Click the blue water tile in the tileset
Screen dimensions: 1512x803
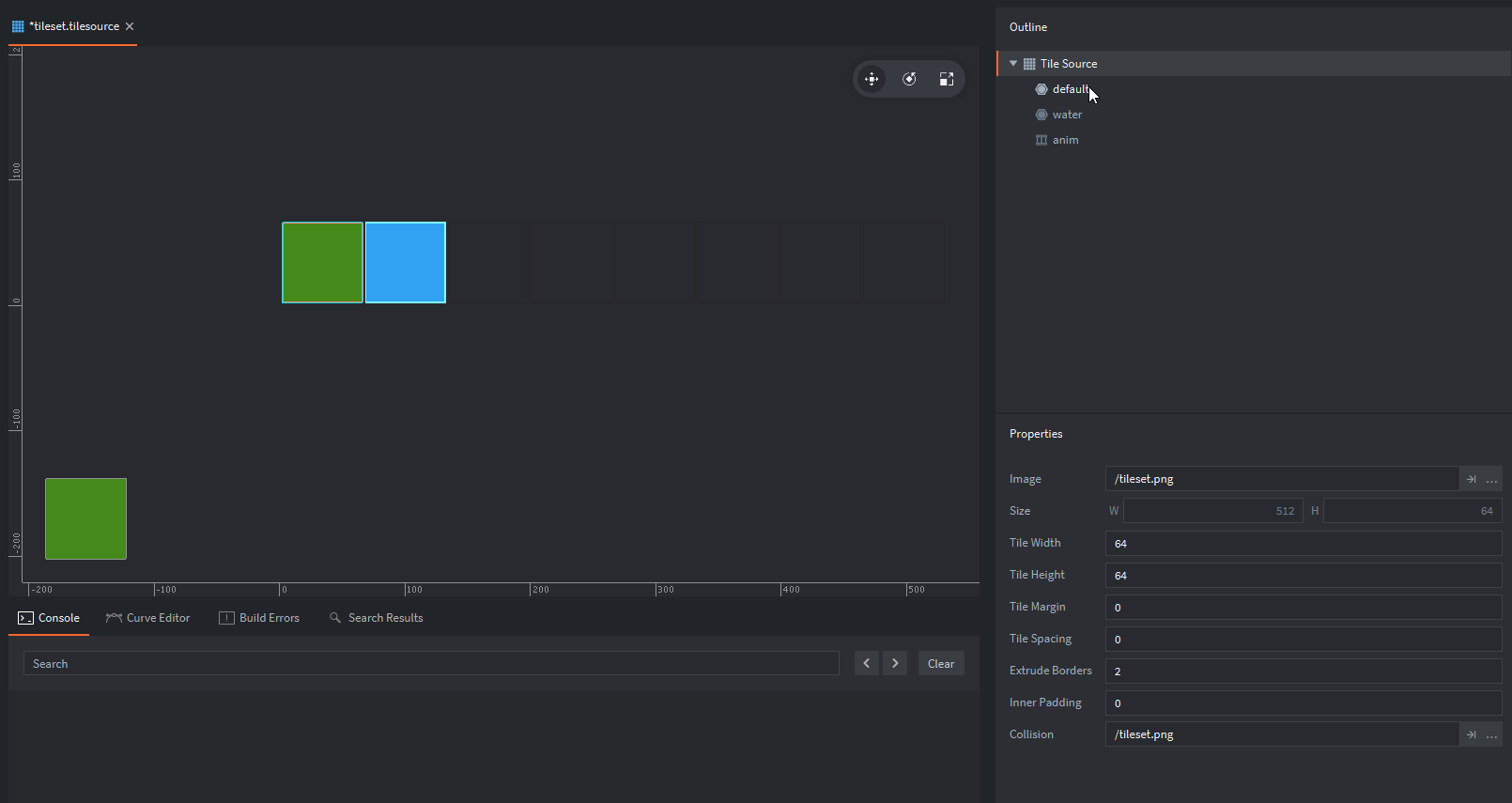[x=405, y=263]
